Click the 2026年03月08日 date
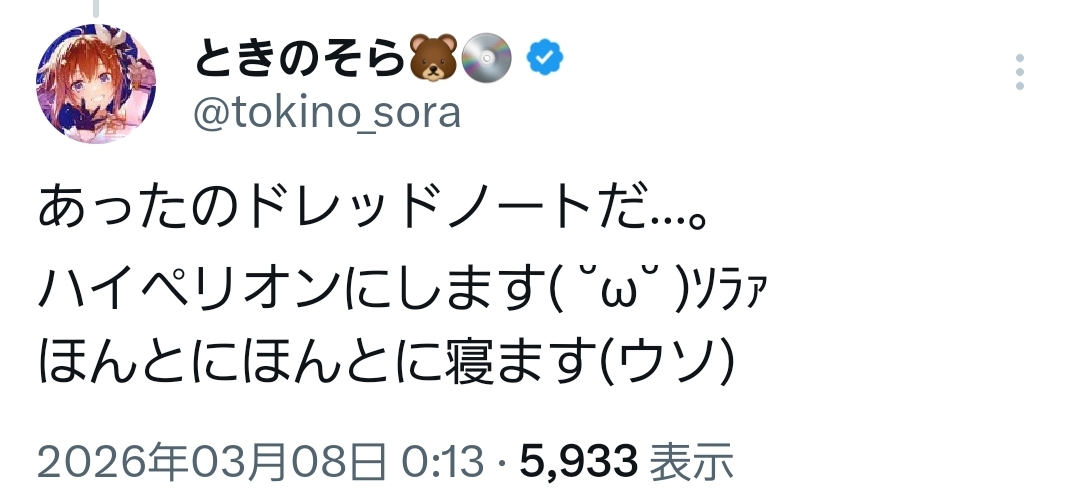 [x=212, y=463]
